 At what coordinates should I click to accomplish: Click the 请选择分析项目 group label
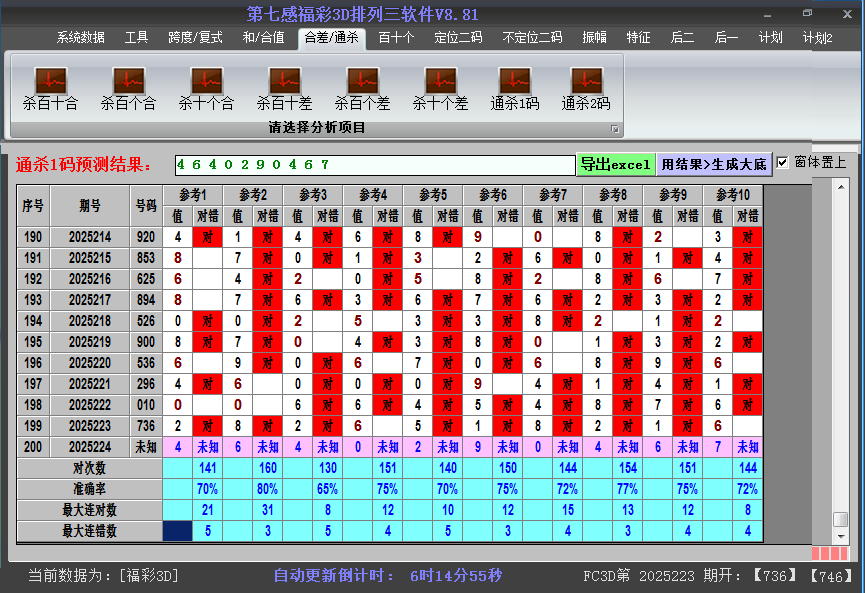(317, 128)
